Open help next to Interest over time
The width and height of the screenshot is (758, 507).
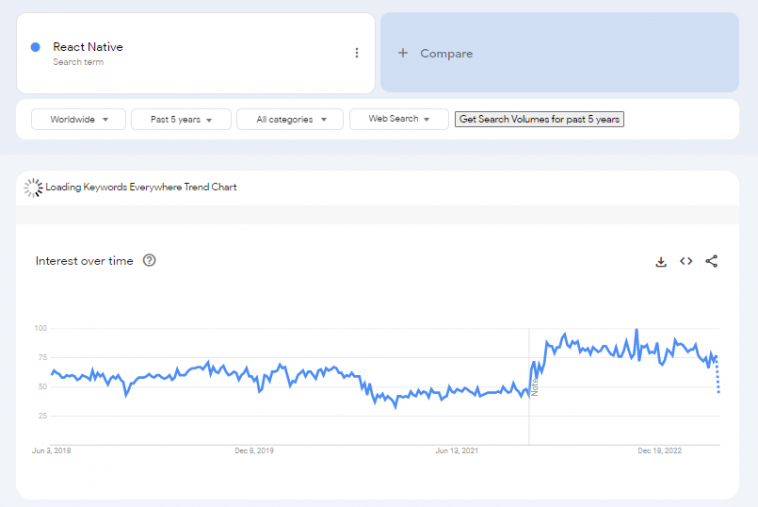[x=149, y=261]
